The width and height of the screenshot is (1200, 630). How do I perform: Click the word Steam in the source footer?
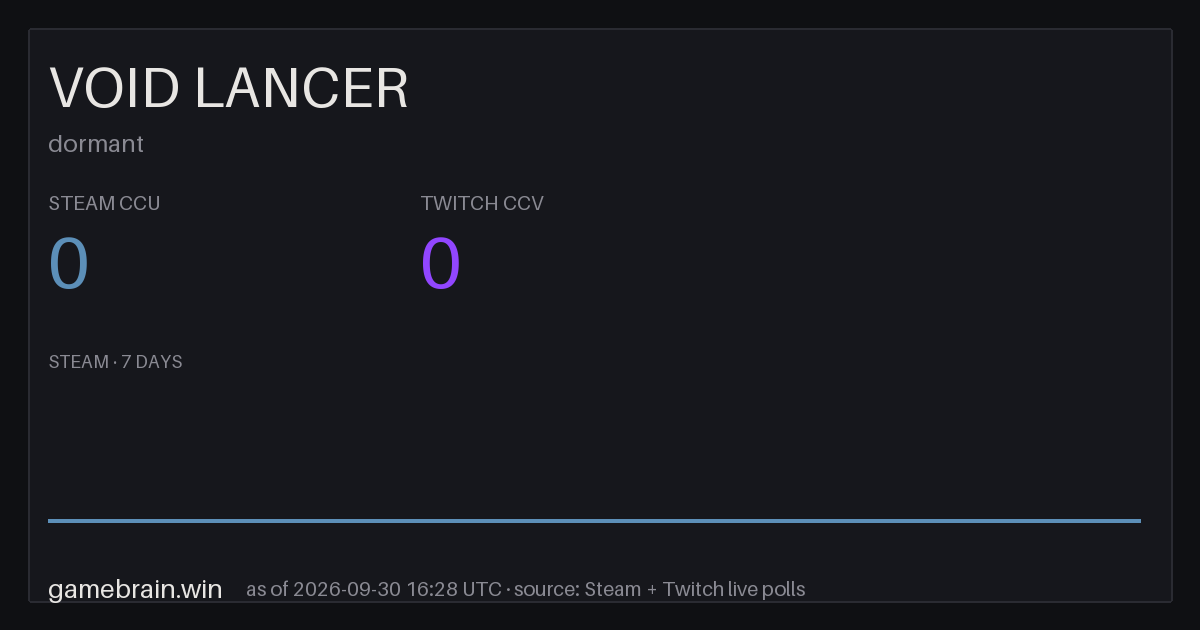(612, 589)
